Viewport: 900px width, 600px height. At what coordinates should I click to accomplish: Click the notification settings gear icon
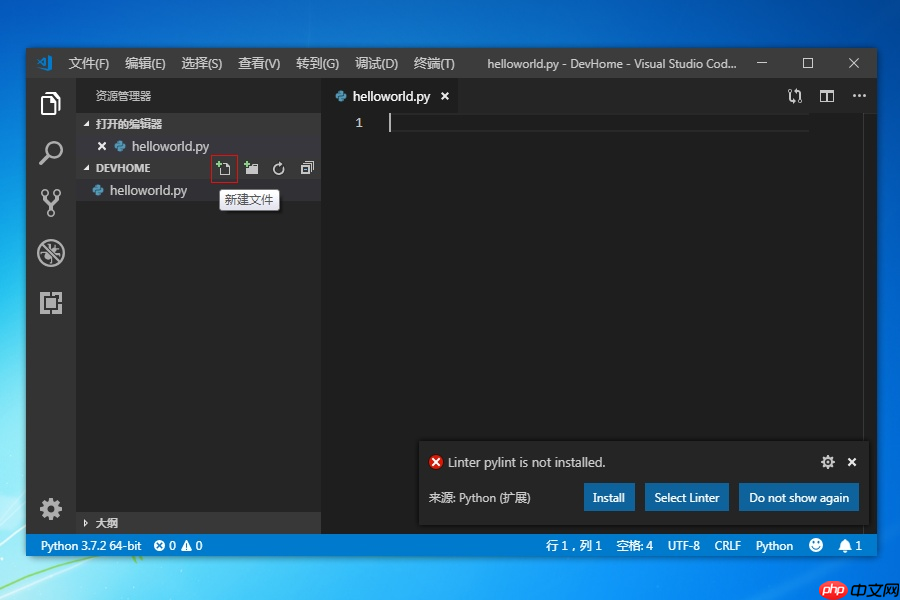click(827, 462)
